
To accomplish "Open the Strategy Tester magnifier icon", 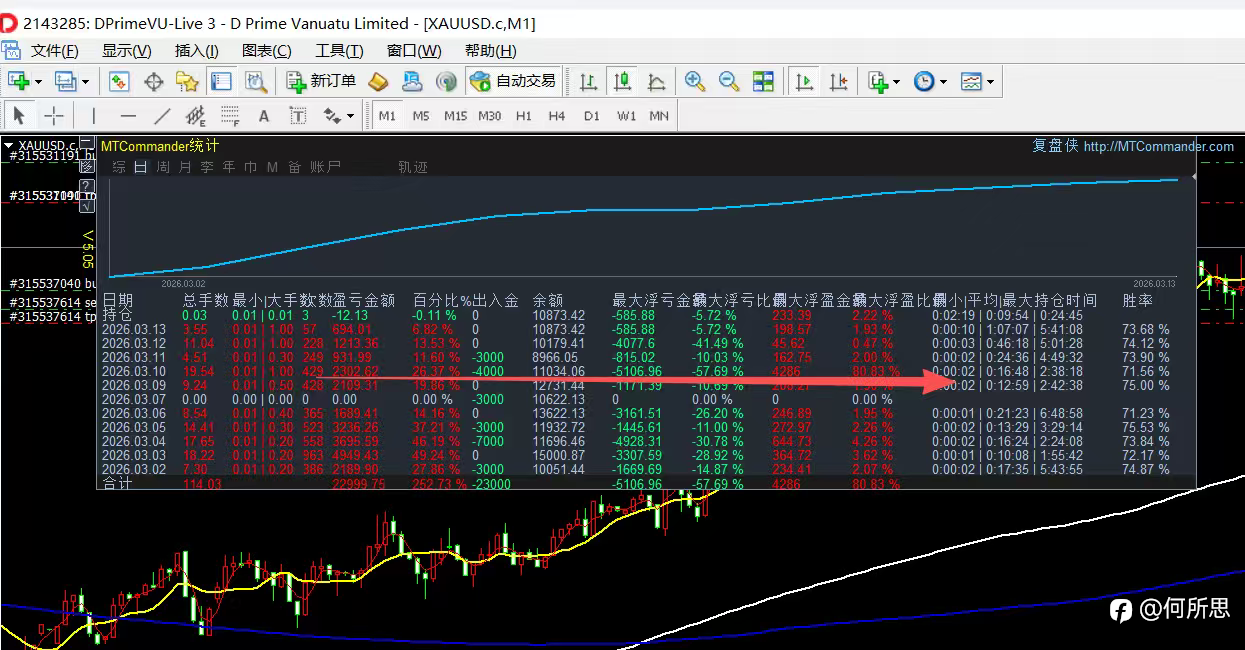I will [x=256, y=81].
